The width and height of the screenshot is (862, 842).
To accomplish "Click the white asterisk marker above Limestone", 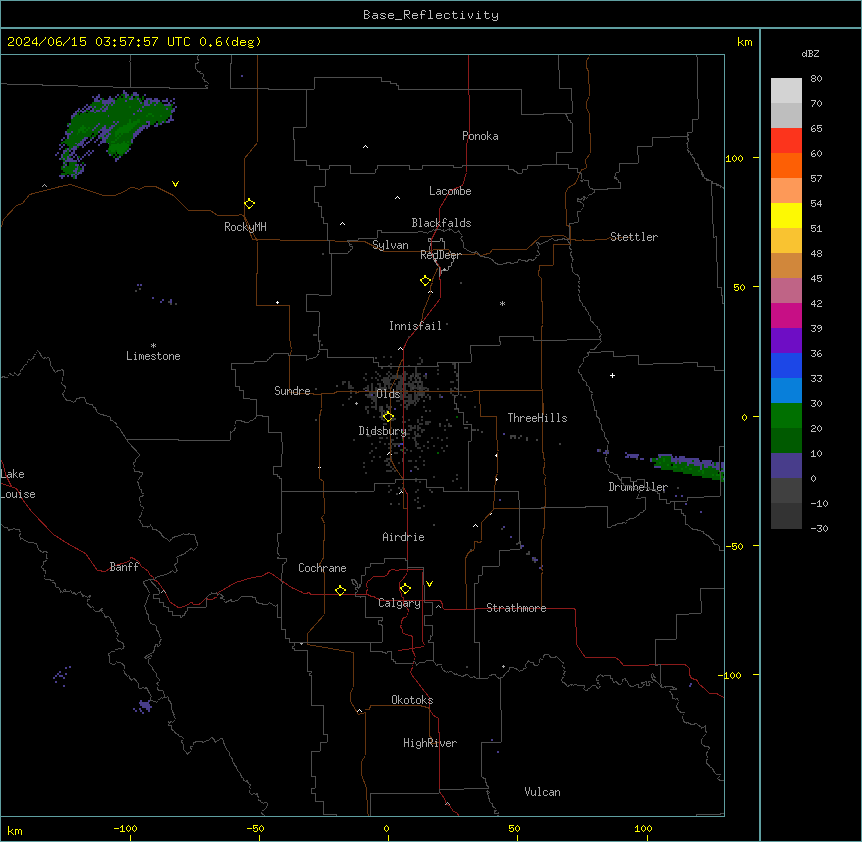I will [x=153, y=346].
